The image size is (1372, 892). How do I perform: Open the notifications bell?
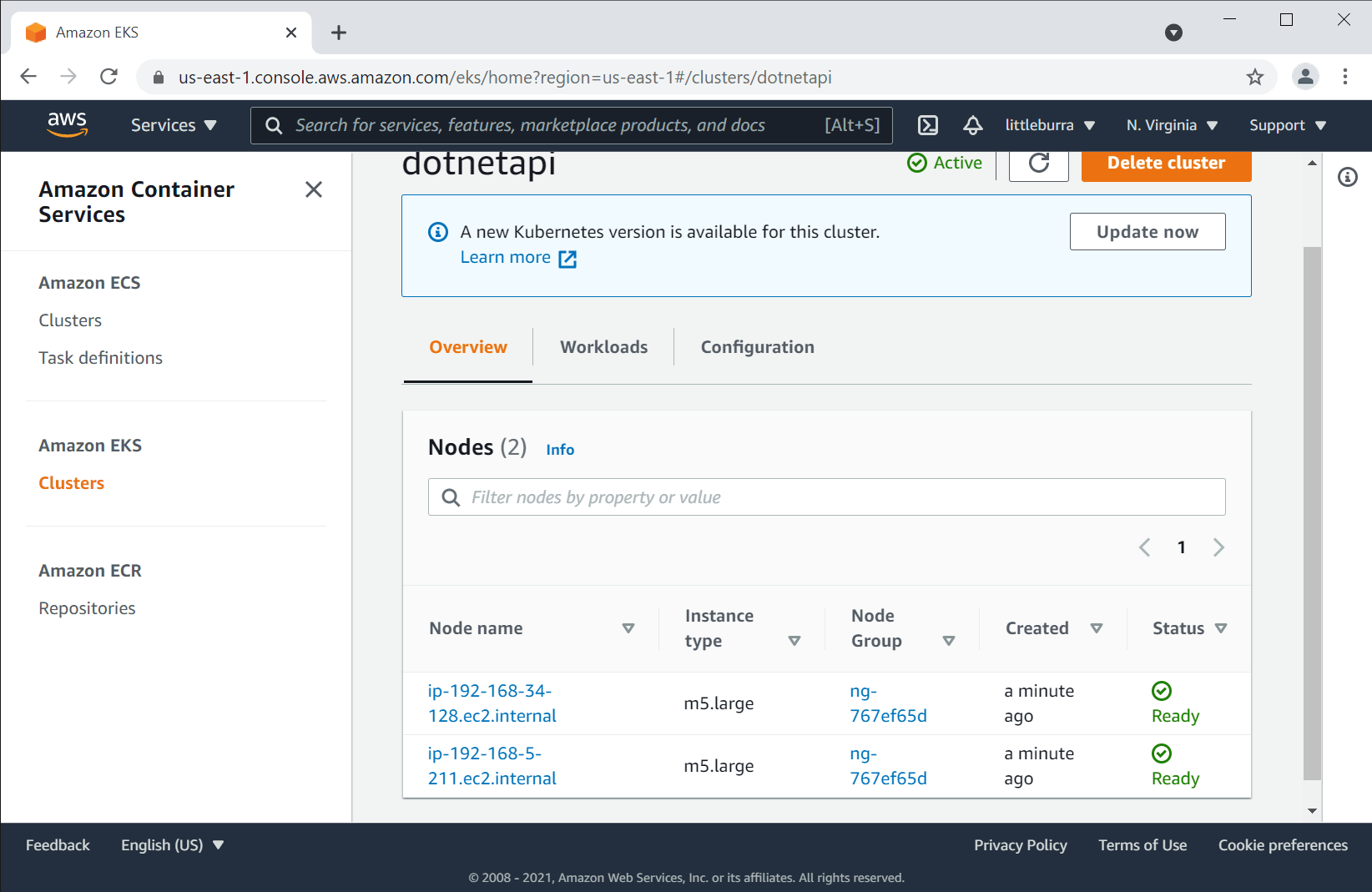point(973,125)
